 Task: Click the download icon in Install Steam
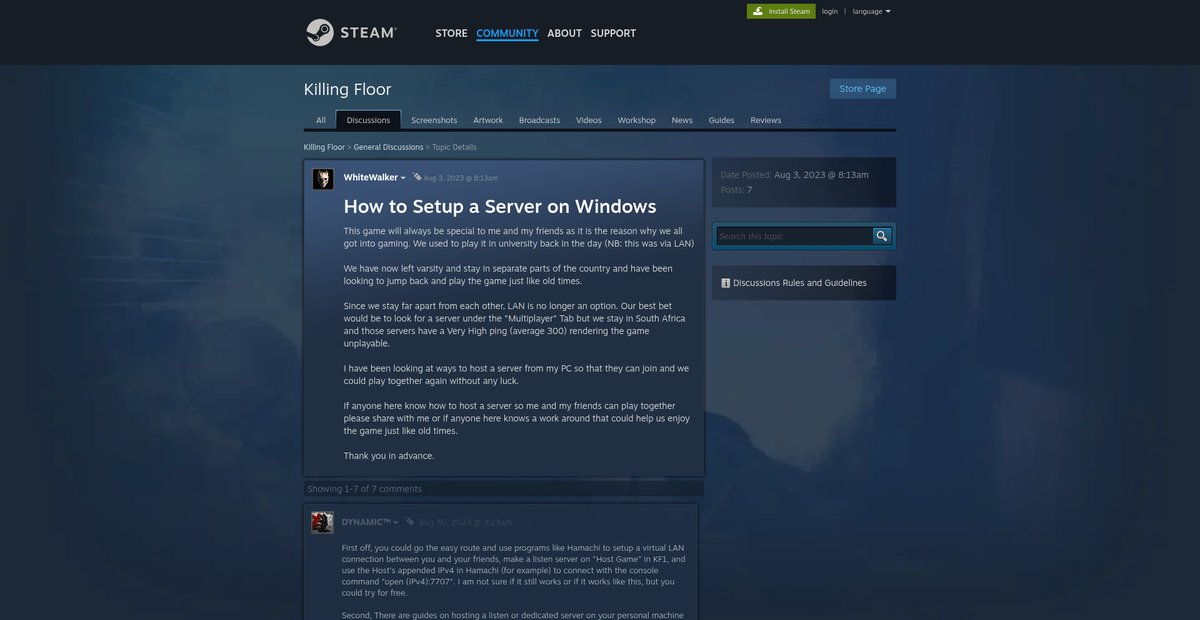point(758,11)
